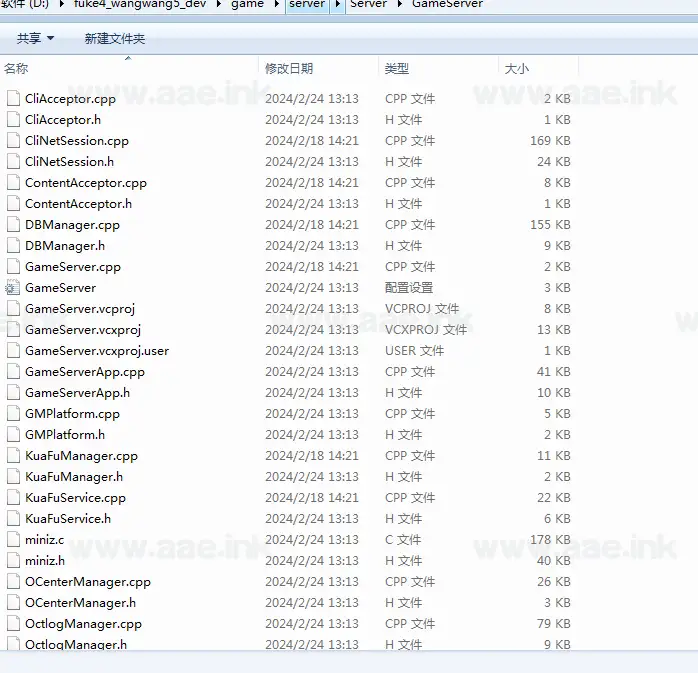Image resolution: width=698 pixels, height=673 pixels.
Task: Select file name CliNetSession.cpp
Action: point(77,141)
